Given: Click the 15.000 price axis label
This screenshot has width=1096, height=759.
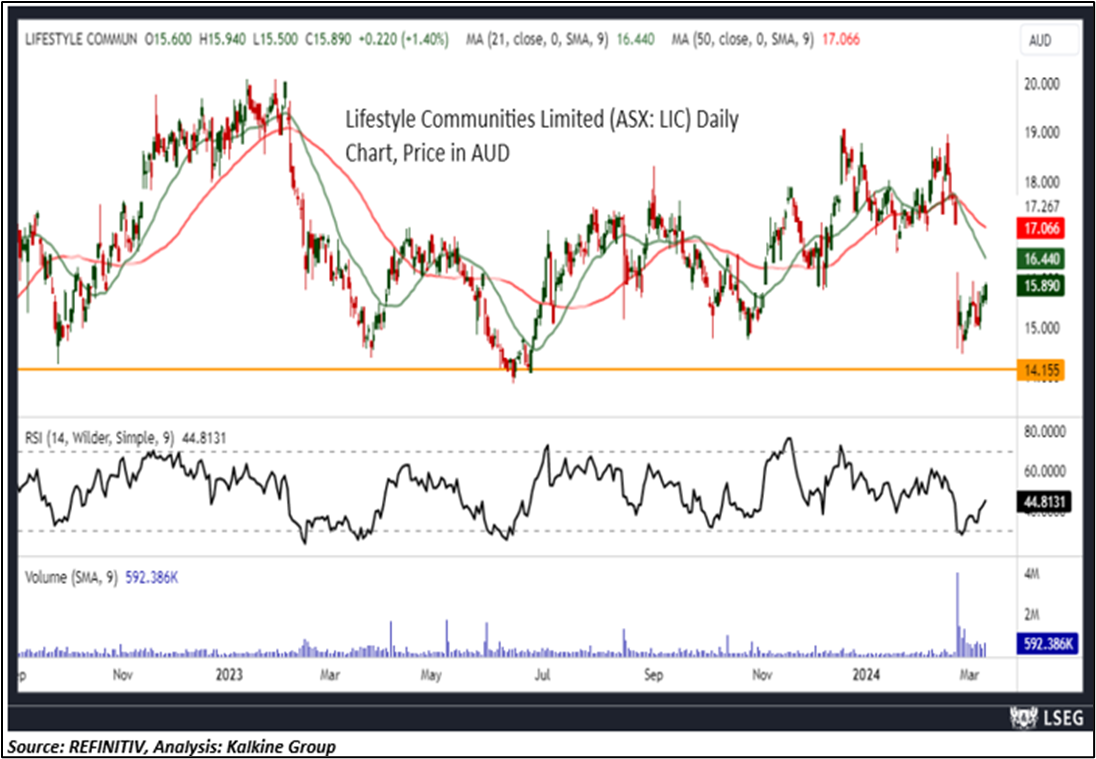Looking at the screenshot, I should [x=1042, y=328].
